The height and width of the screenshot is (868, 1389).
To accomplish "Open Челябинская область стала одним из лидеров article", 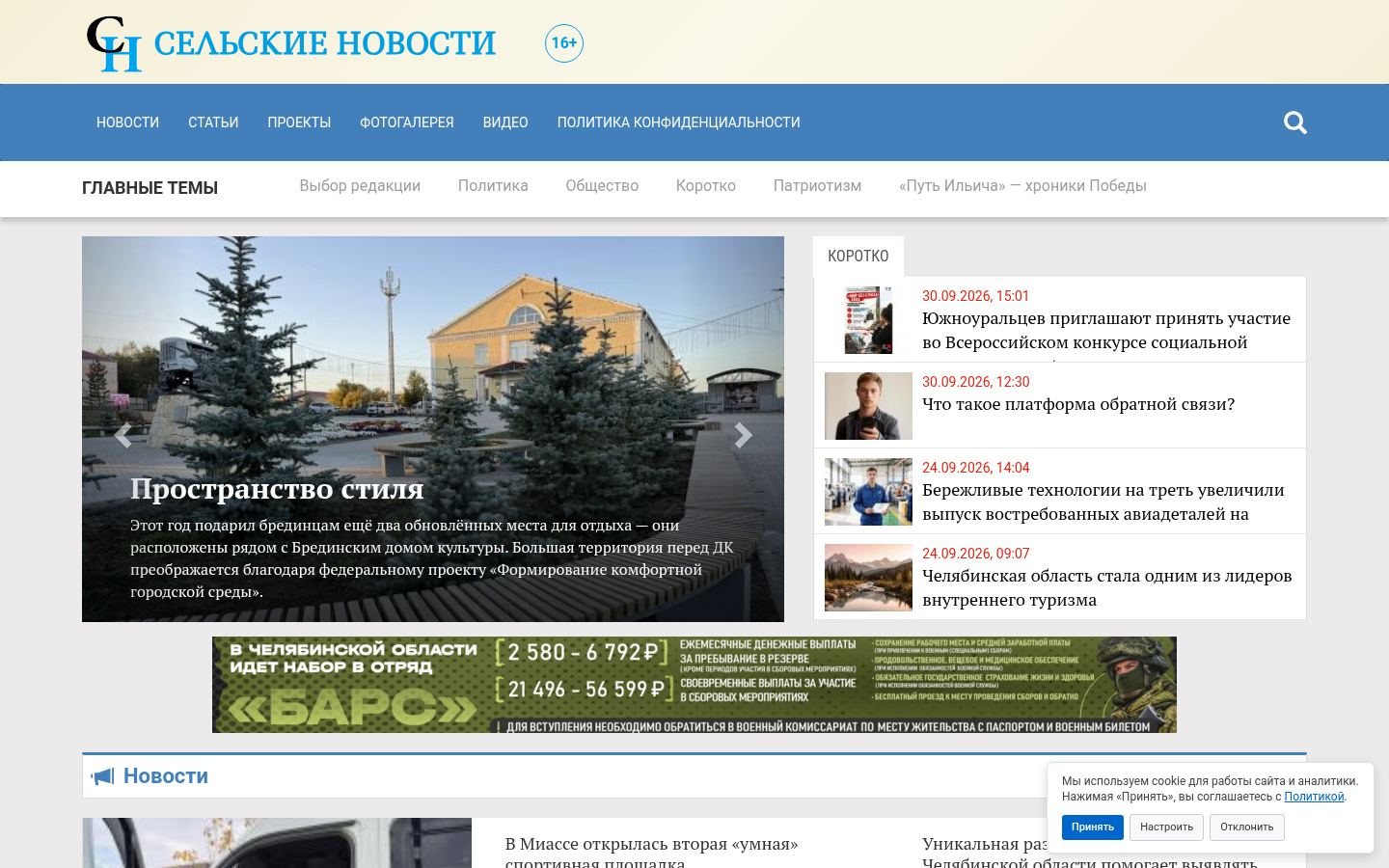I will coord(1107,587).
